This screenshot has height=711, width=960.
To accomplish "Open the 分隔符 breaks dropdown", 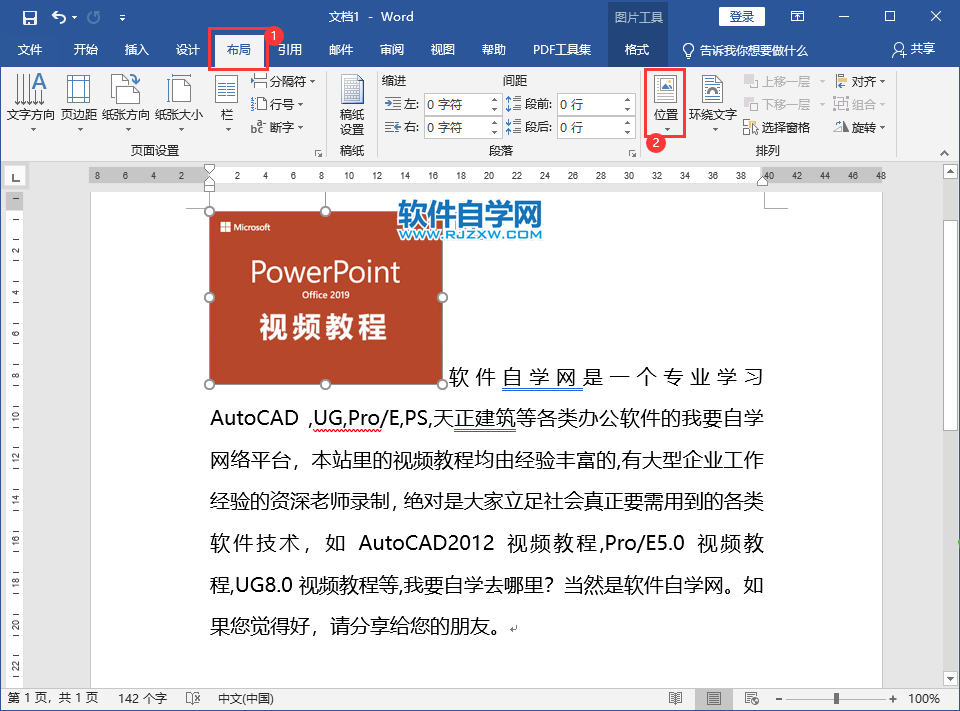I will [283, 81].
